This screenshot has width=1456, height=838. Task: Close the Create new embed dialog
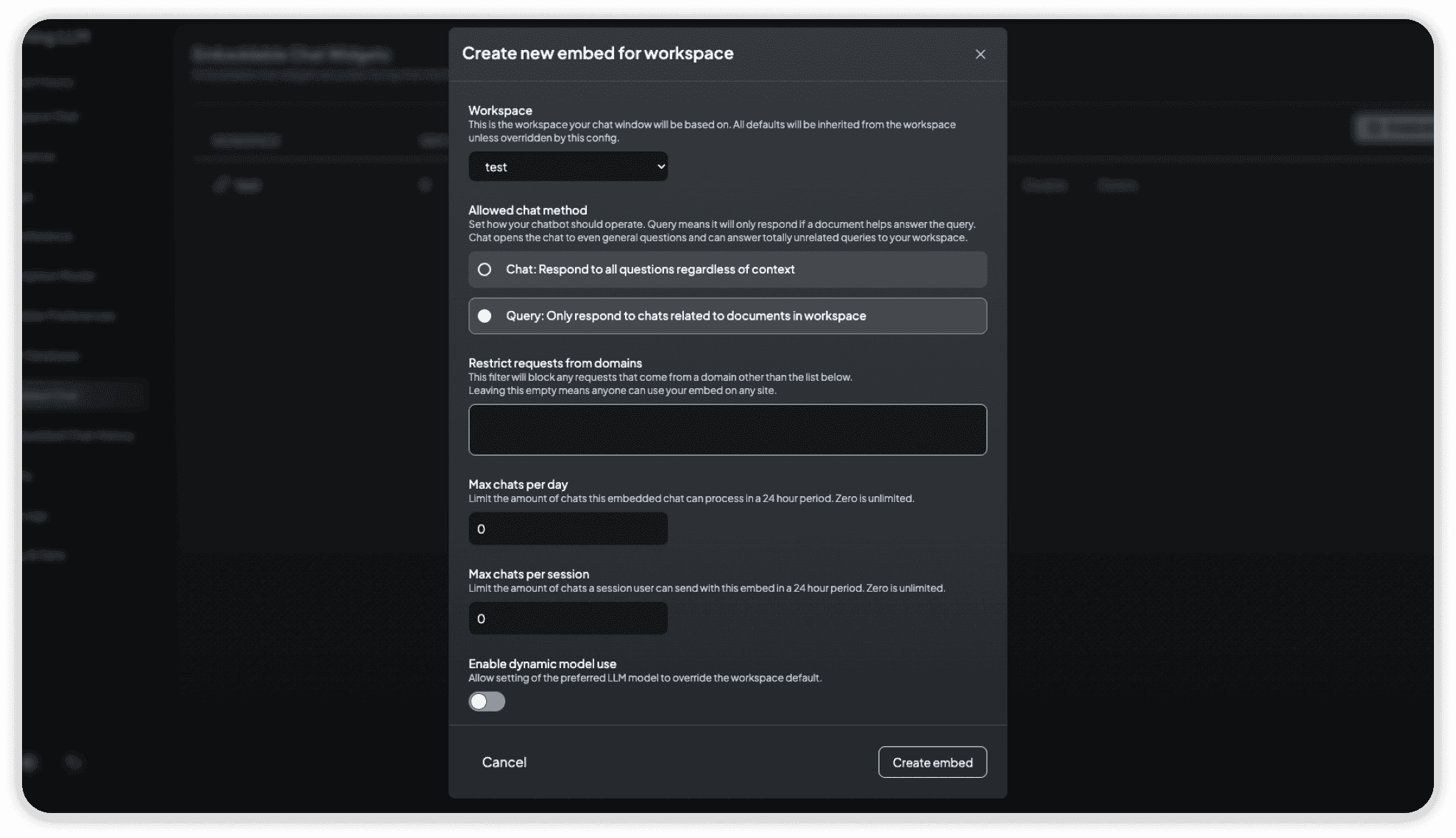[981, 54]
